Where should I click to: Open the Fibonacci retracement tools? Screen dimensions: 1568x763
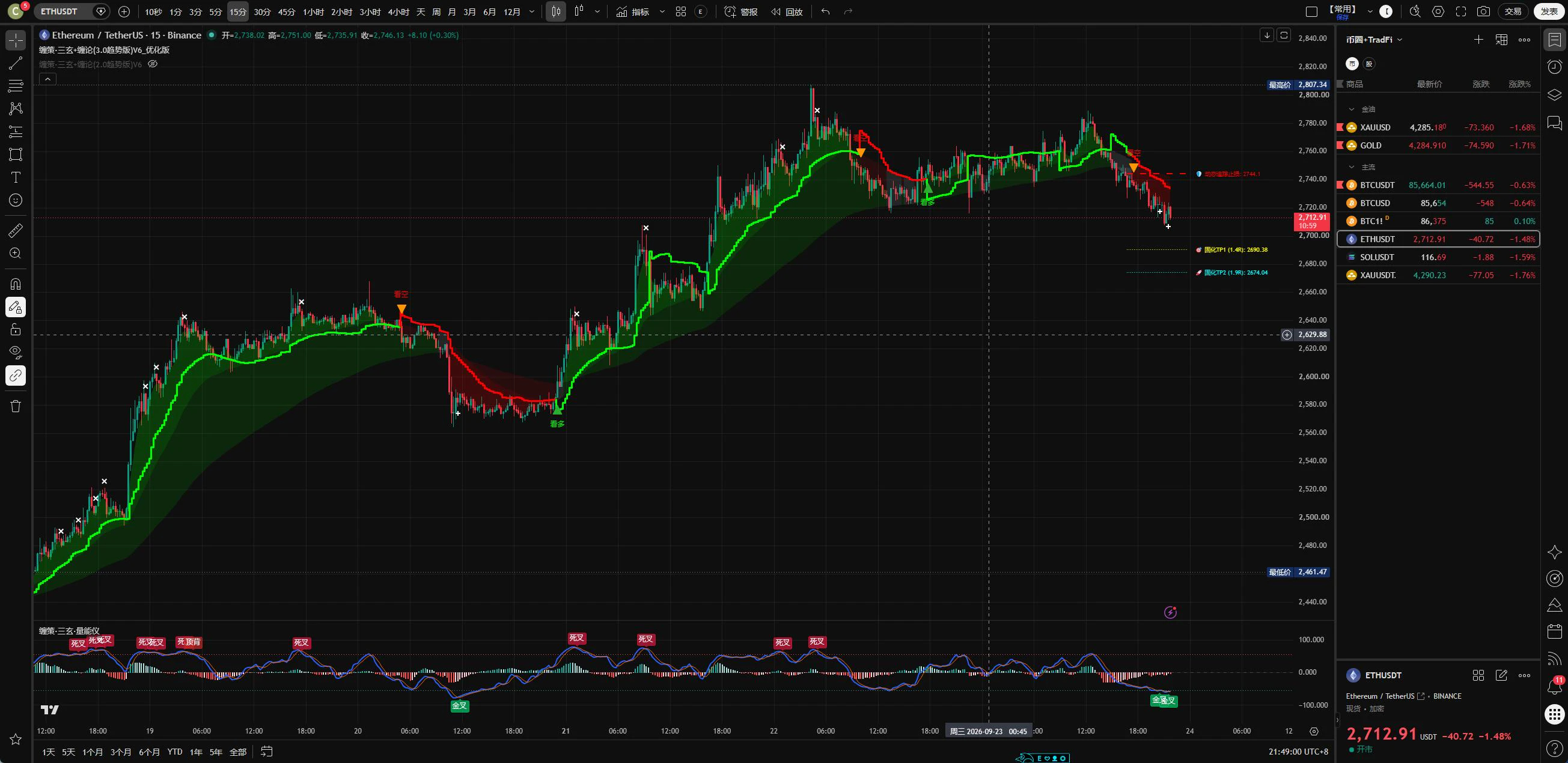point(16,86)
